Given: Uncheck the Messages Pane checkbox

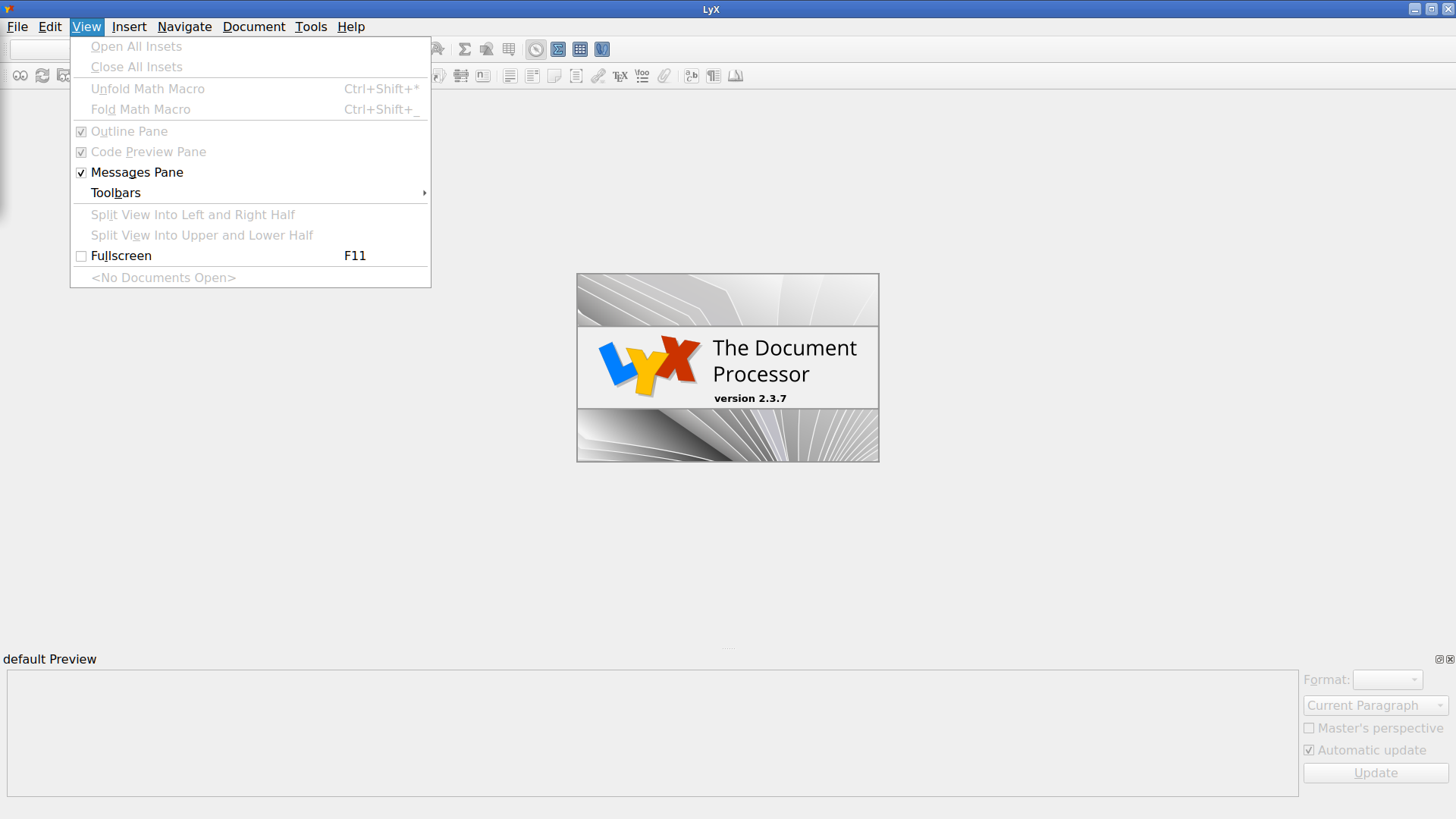Looking at the screenshot, I should pyautogui.click(x=81, y=173).
